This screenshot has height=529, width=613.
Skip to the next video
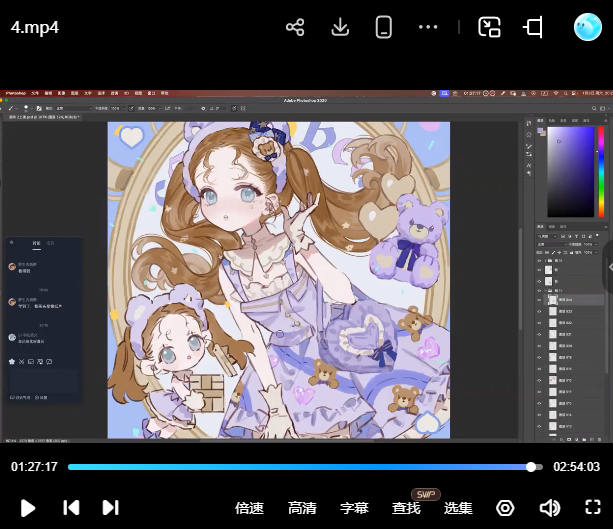click(111, 507)
